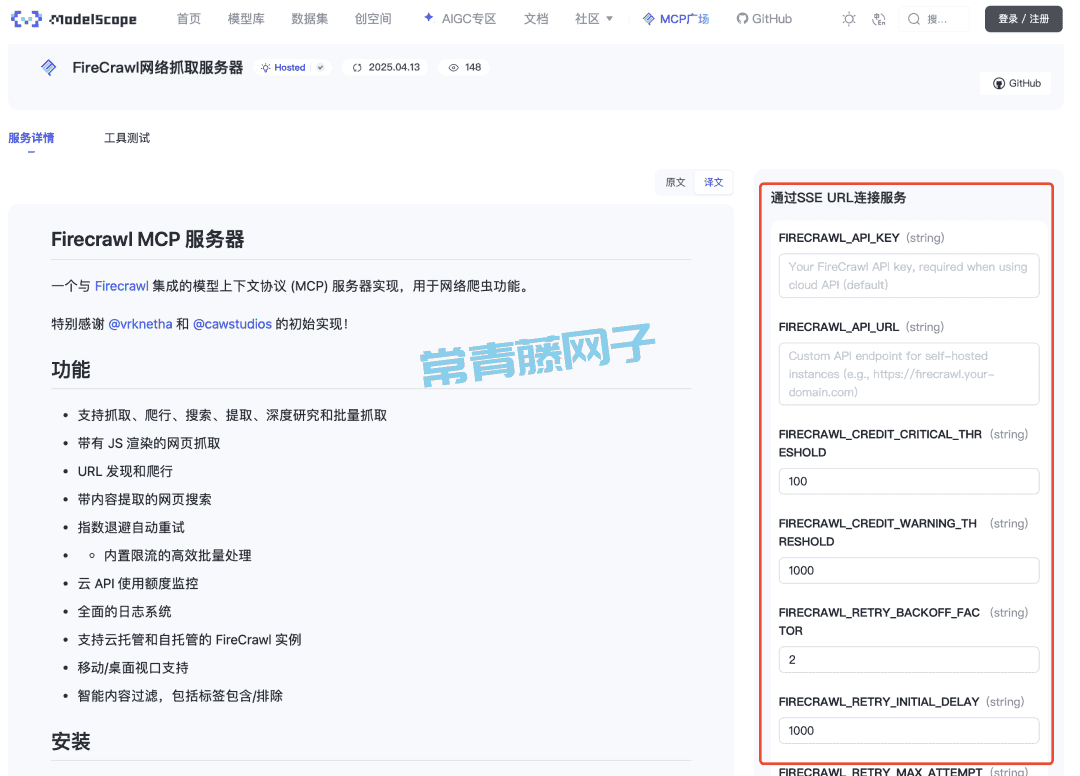Click the 全面的日志系统 bullet
This screenshot has height=776, width=1080.
point(124,611)
